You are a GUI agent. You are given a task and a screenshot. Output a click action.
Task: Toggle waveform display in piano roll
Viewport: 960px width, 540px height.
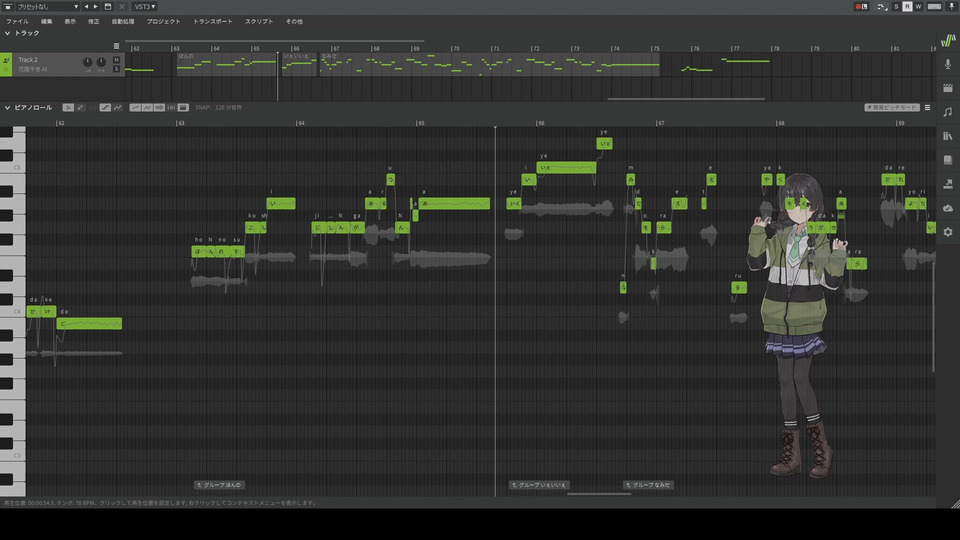pyautogui.click(x=159, y=108)
